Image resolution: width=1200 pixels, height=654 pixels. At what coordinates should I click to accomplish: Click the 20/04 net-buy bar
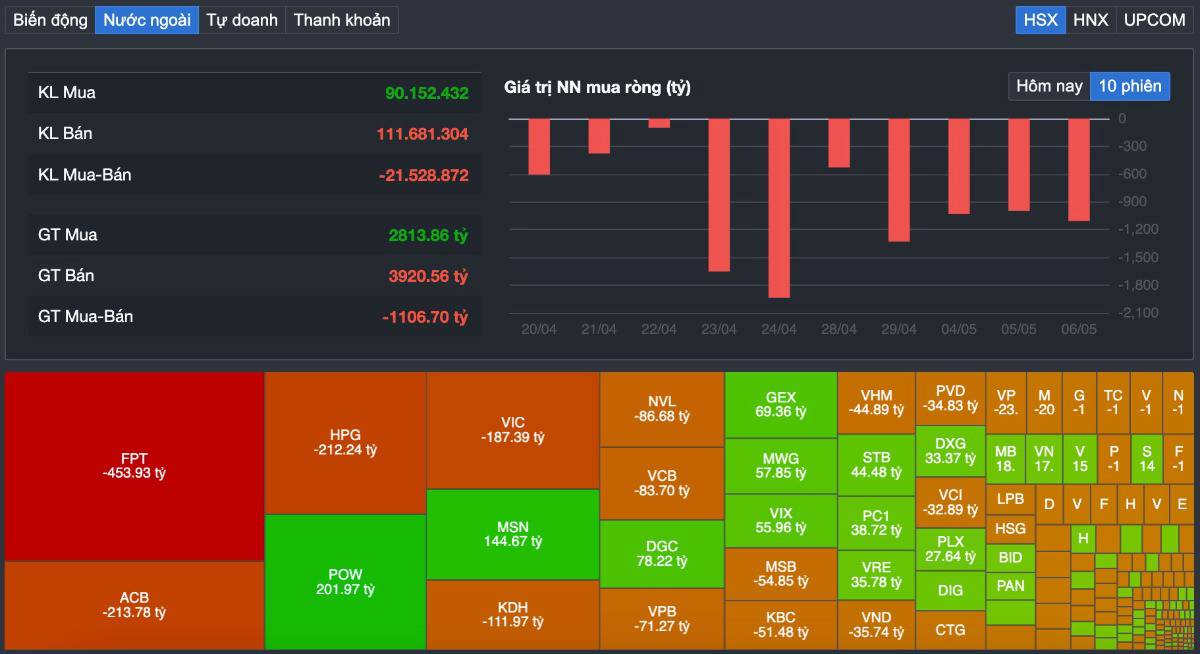pyautogui.click(x=539, y=146)
